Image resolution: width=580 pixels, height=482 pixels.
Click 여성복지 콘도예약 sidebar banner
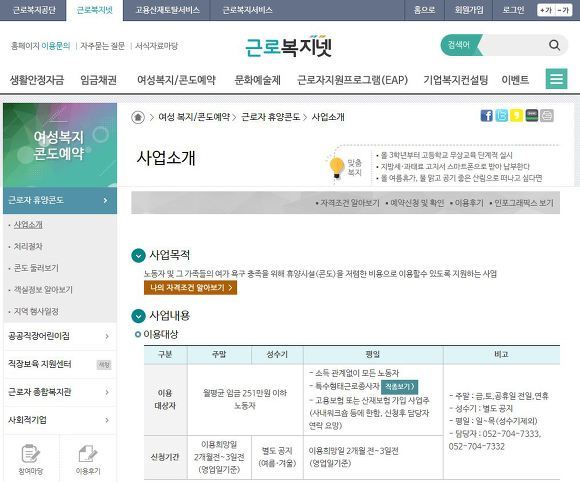pyautogui.click(x=60, y=145)
